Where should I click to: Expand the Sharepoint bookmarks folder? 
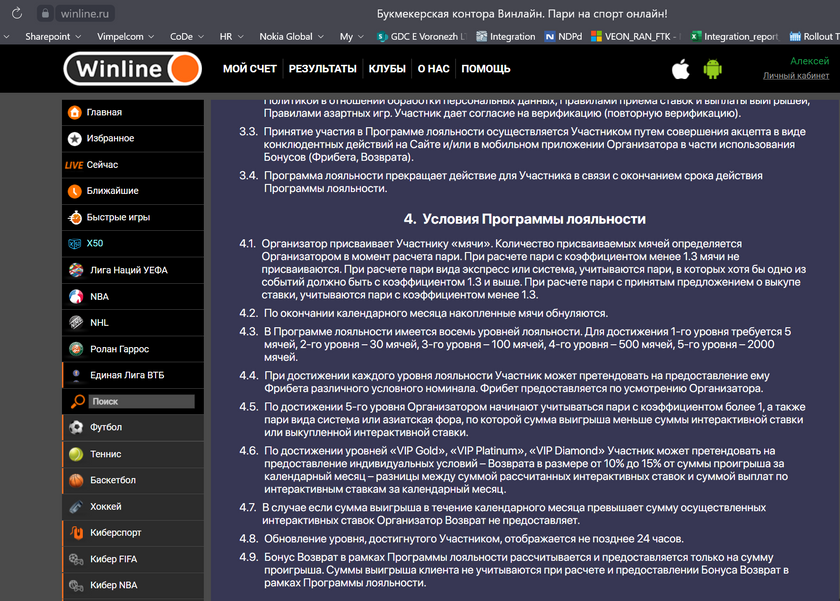coord(52,36)
